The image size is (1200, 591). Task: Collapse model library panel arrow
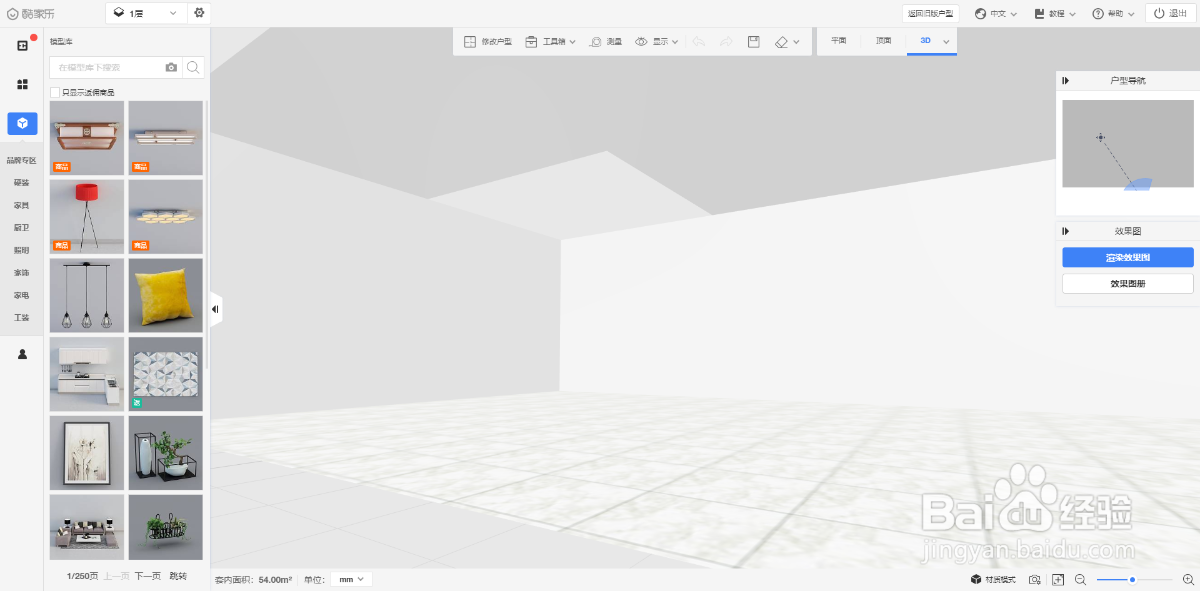click(215, 310)
